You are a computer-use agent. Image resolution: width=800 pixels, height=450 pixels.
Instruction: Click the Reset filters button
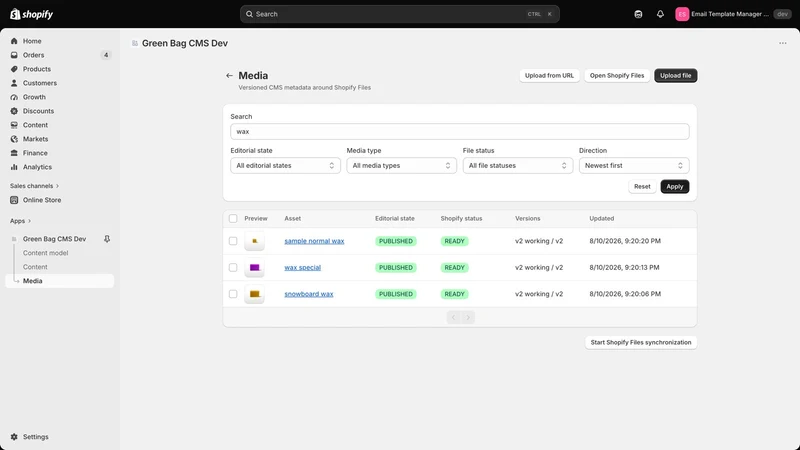click(642, 187)
